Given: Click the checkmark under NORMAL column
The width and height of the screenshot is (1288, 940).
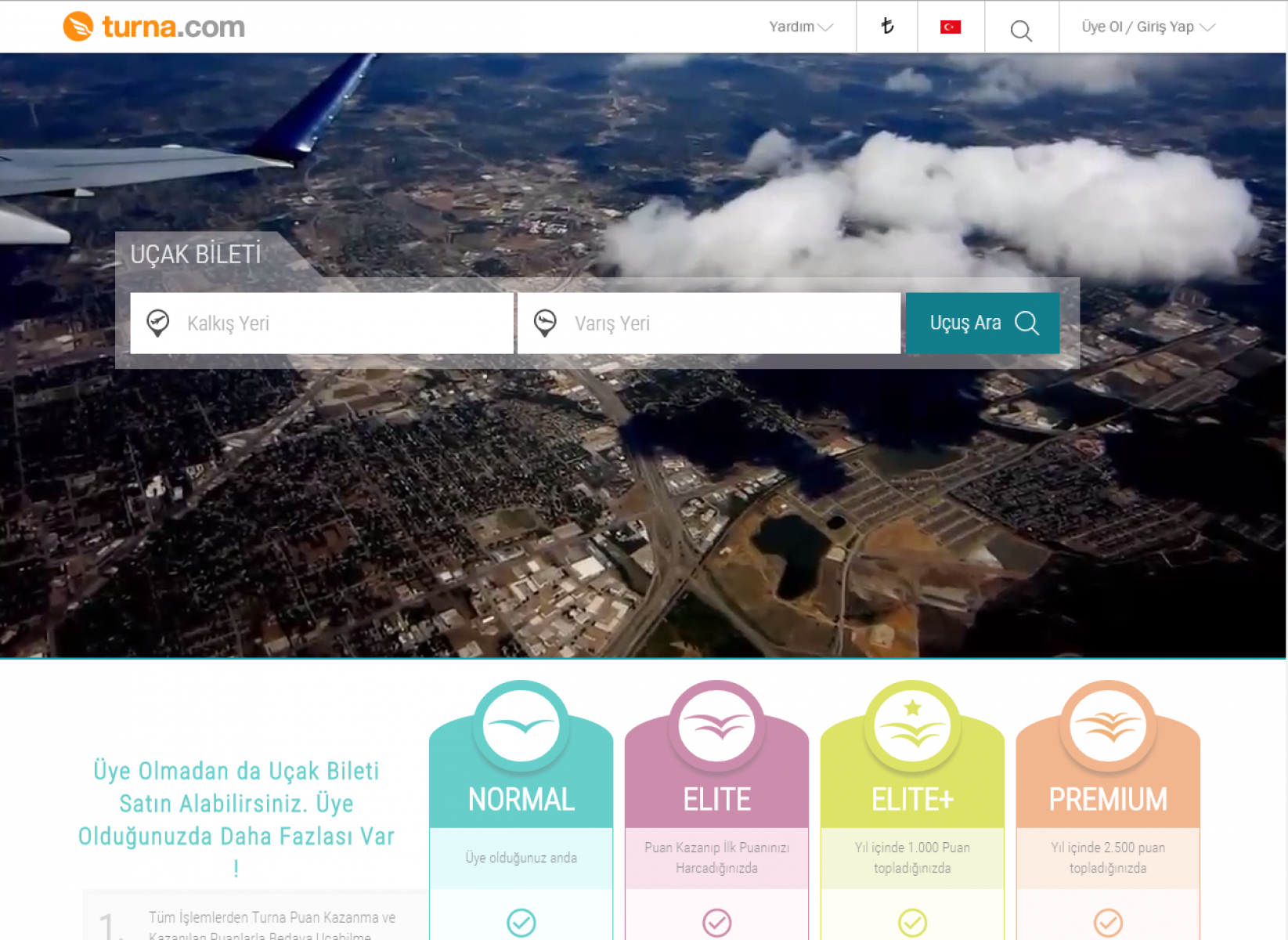Looking at the screenshot, I should (x=521, y=923).
